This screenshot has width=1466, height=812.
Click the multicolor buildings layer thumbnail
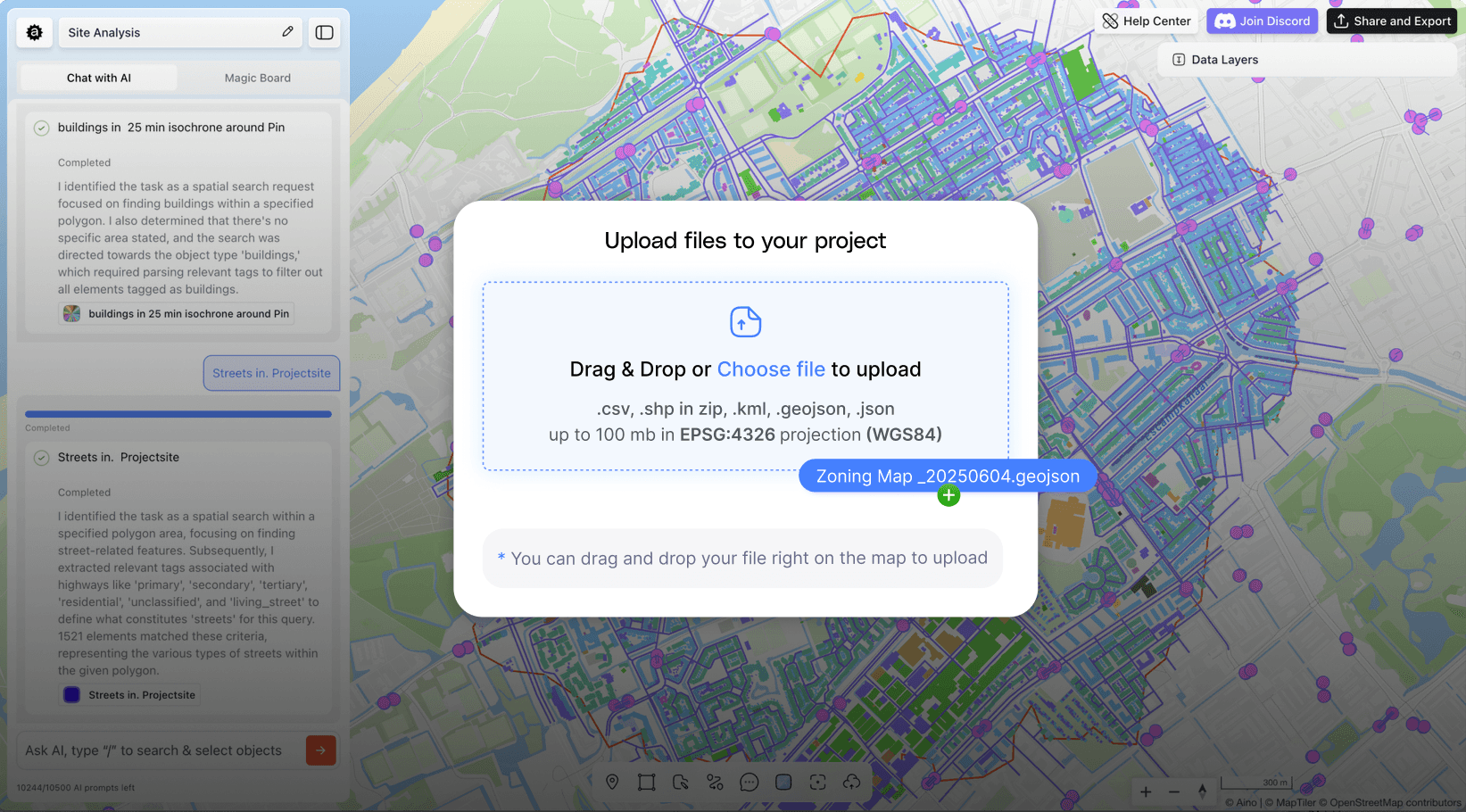click(x=72, y=313)
